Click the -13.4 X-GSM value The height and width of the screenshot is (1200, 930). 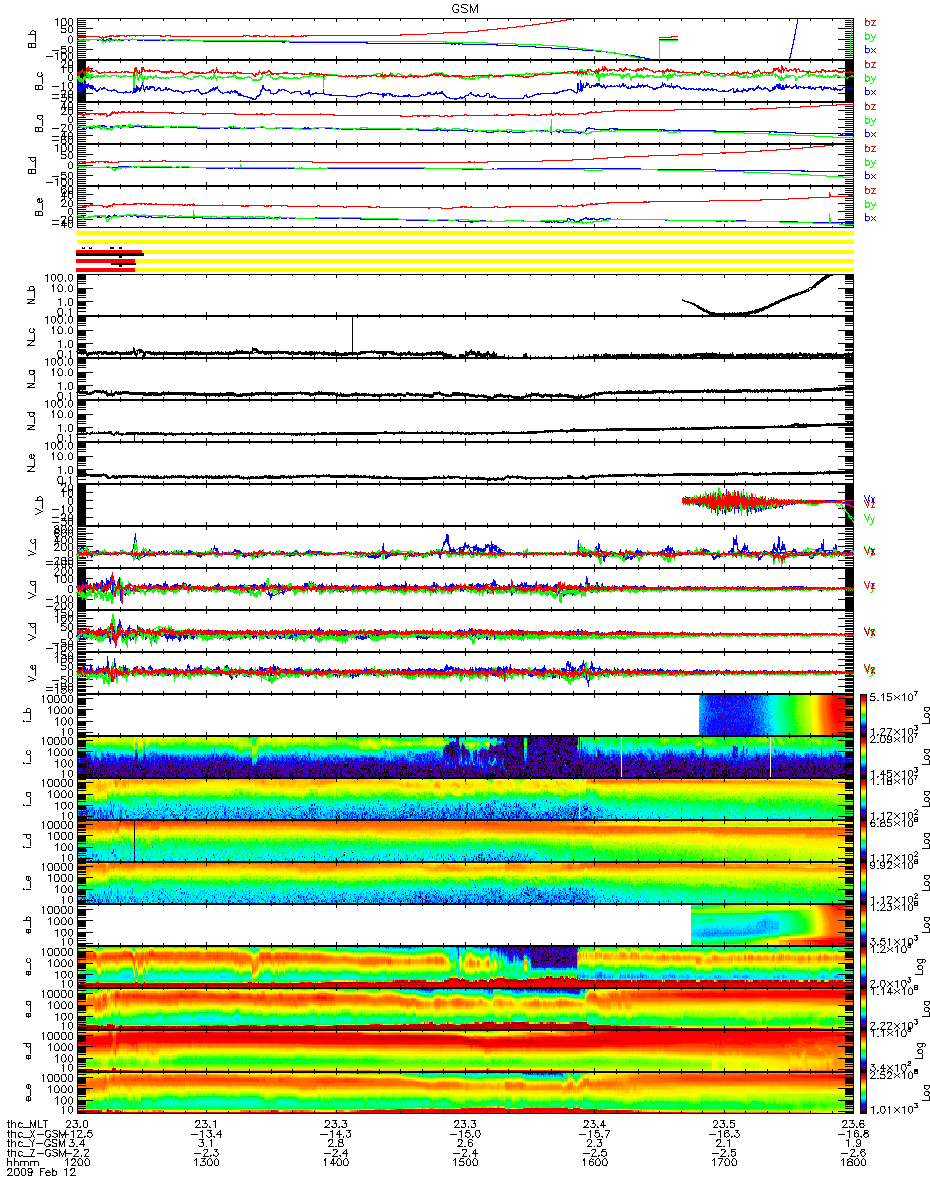tap(208, 1135)
